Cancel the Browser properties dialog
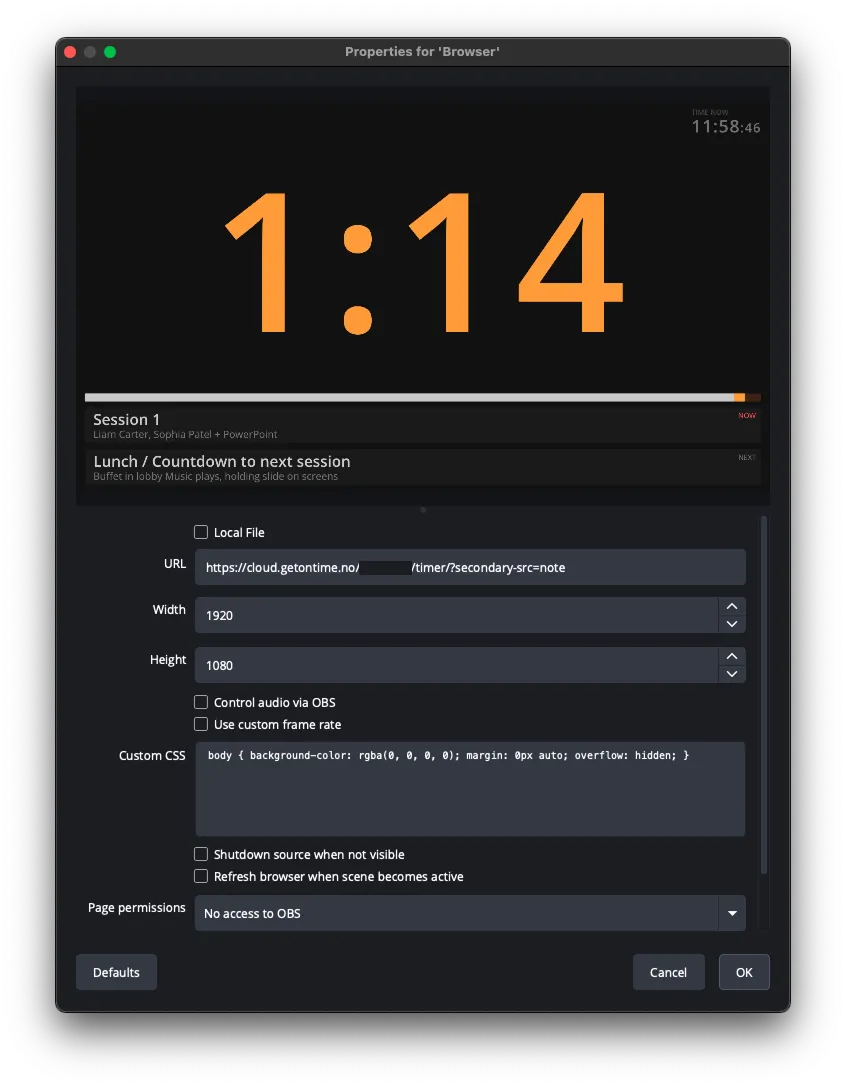Image resolution: width=846 pixels, height=1086 pixels. click(668, 972)
